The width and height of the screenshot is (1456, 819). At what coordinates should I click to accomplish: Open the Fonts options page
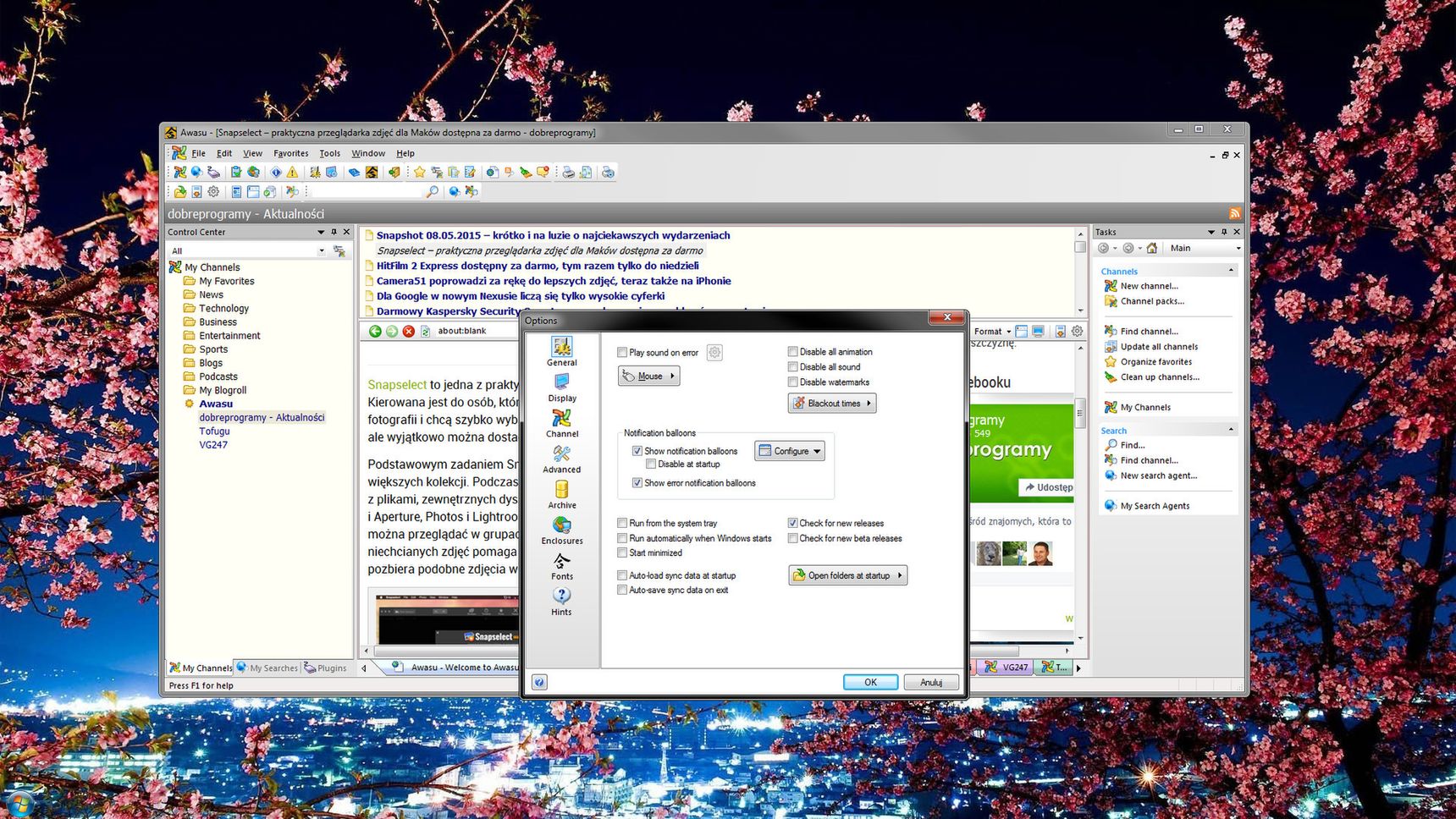click(561, 565)
